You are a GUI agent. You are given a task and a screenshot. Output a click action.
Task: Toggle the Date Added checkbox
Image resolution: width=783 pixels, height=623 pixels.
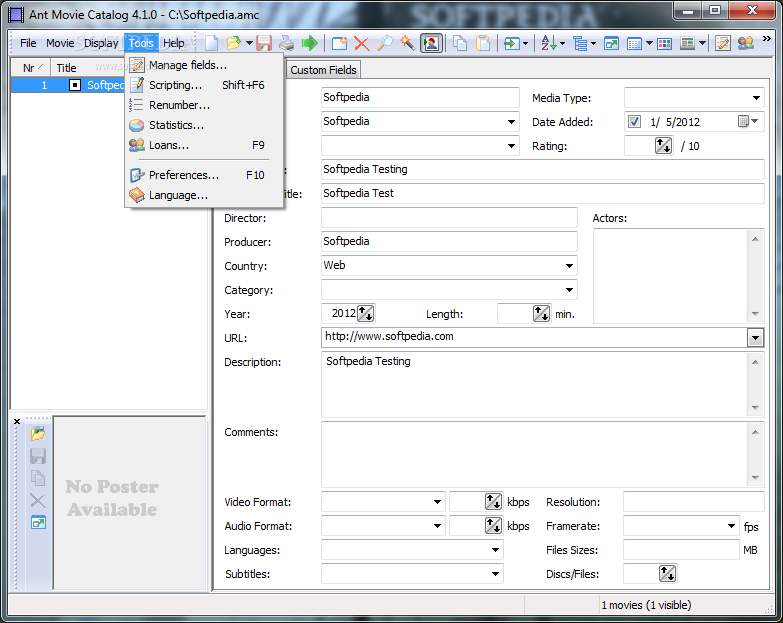634,121
